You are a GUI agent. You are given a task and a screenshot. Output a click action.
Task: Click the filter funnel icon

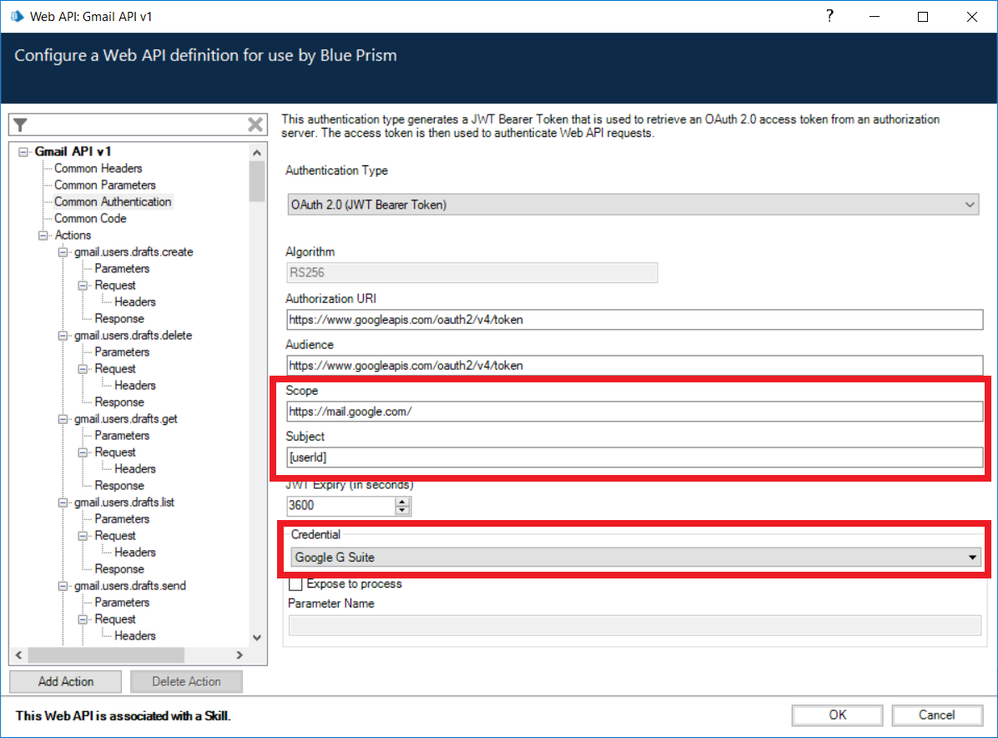tap(20, 125)
